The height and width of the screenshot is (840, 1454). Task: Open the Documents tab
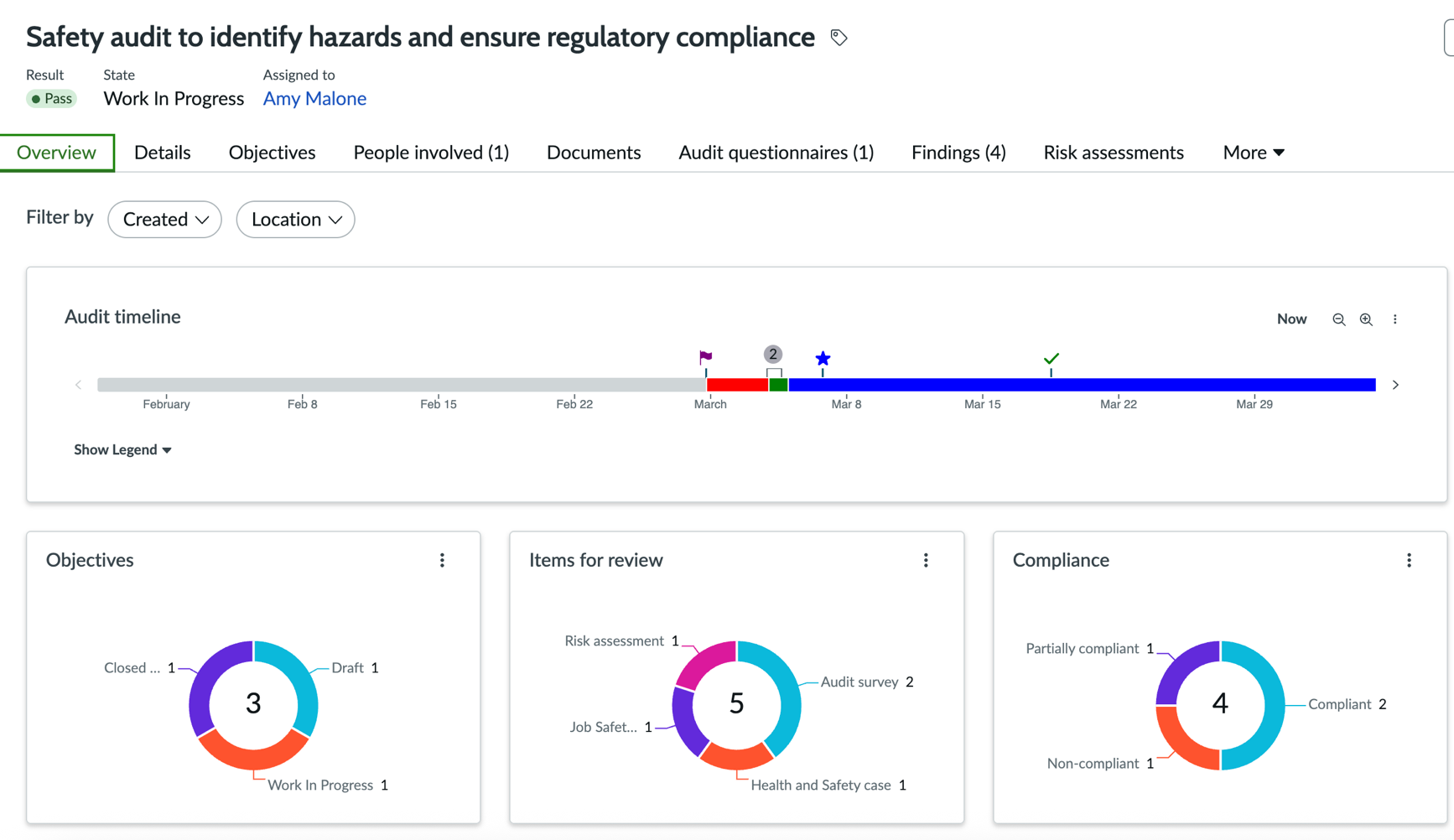(x=594, y=153)
